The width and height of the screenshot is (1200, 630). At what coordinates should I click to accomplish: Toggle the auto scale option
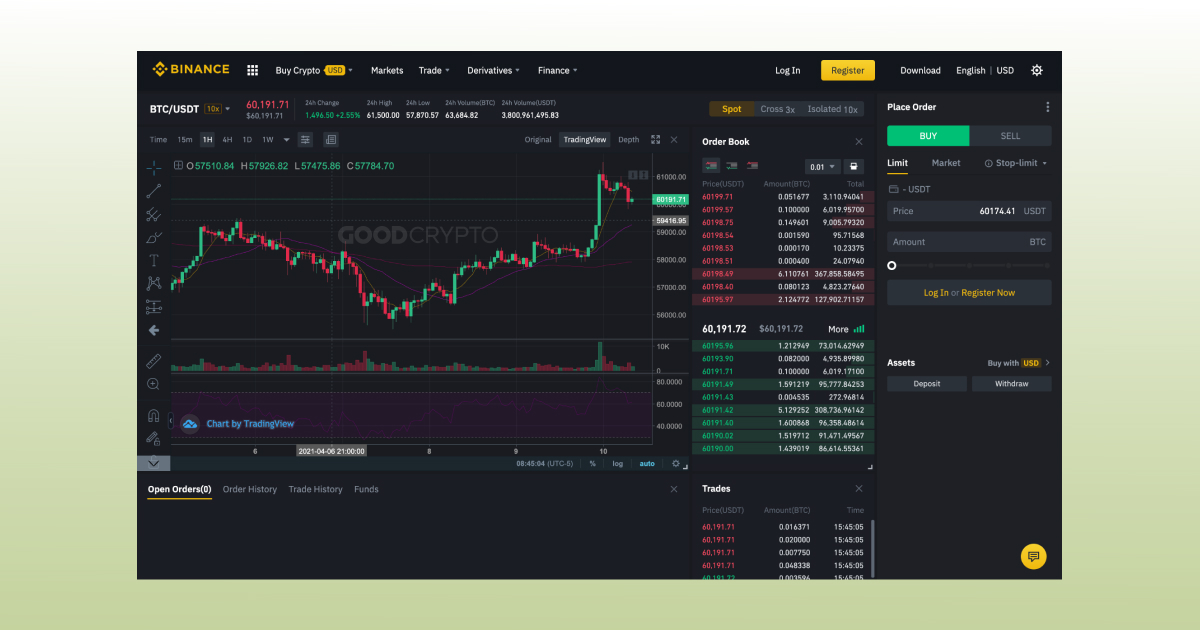(x=647, y=464)
